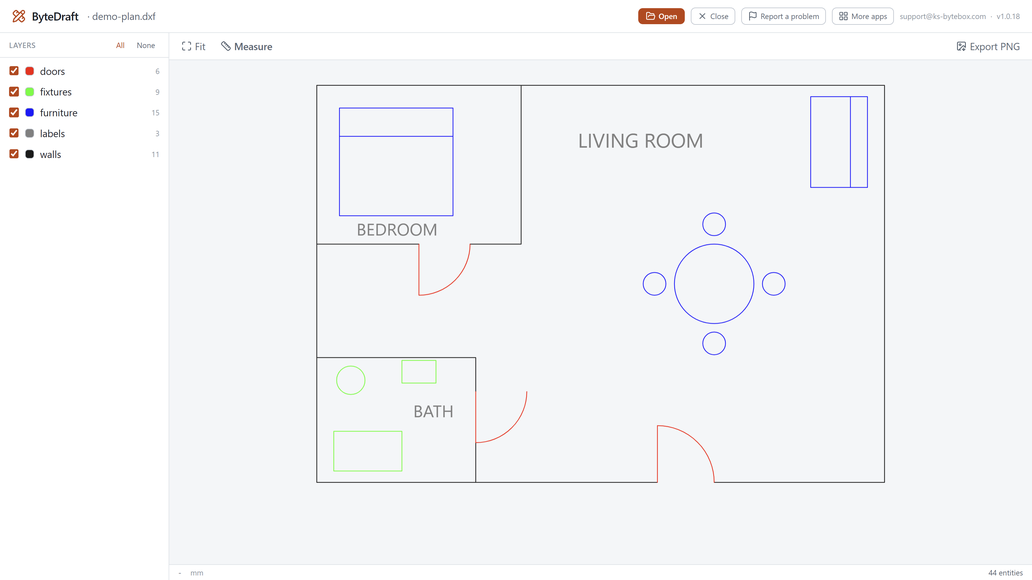Select the walls layer name

point(50,155)
